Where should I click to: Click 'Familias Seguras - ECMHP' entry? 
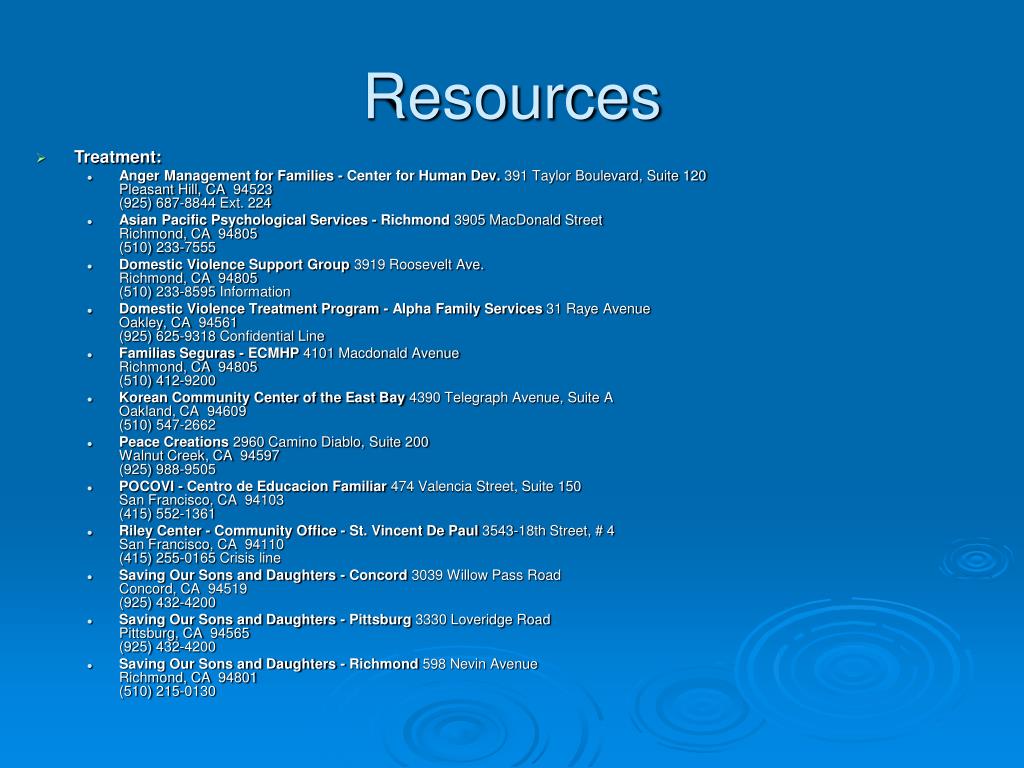click(209, 353)
